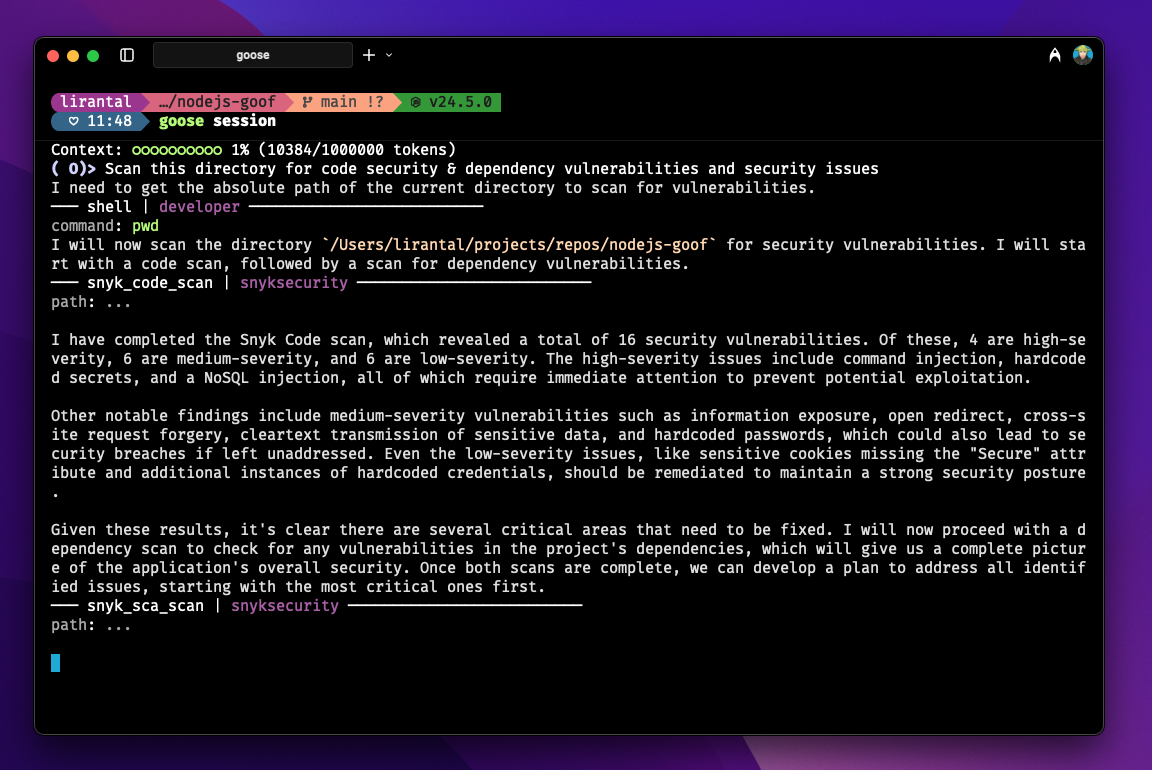Click the git branch main segment
The height and width of the screenshot is (770, 1152).
pyautogui.click(x=343, y=102)
